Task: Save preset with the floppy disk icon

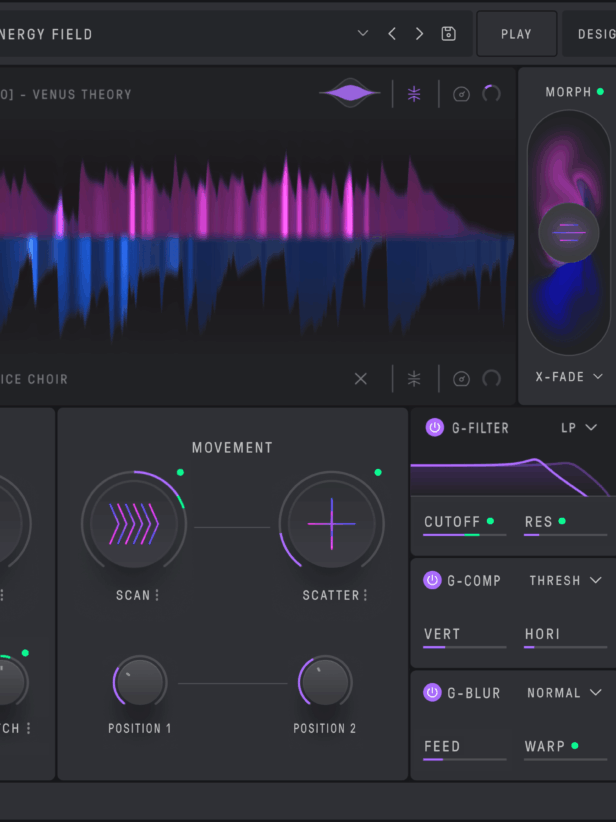Action: [x=449, y=34]
